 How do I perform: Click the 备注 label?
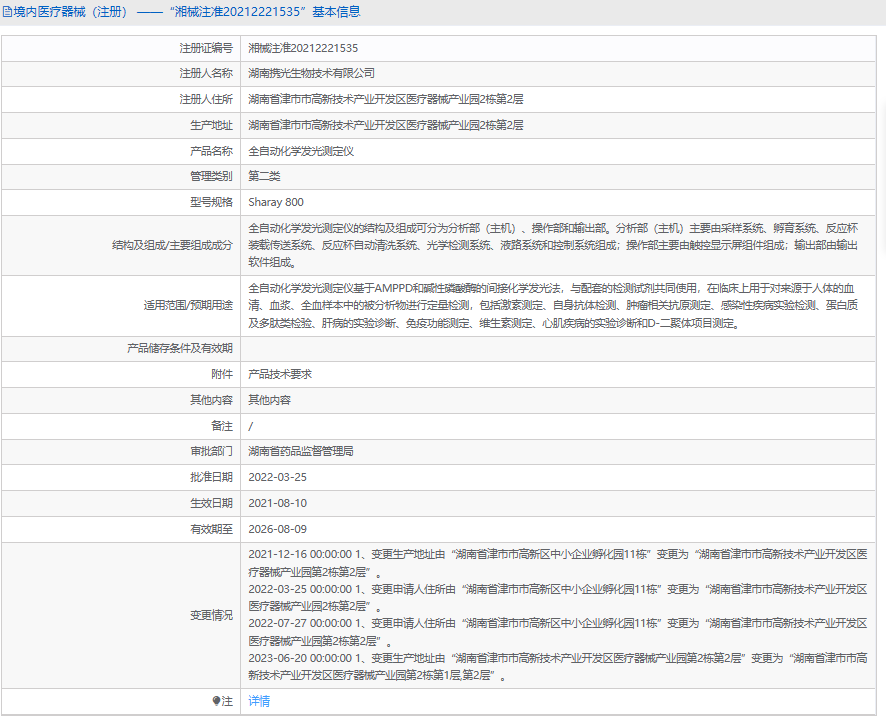[x=222, y=426]
